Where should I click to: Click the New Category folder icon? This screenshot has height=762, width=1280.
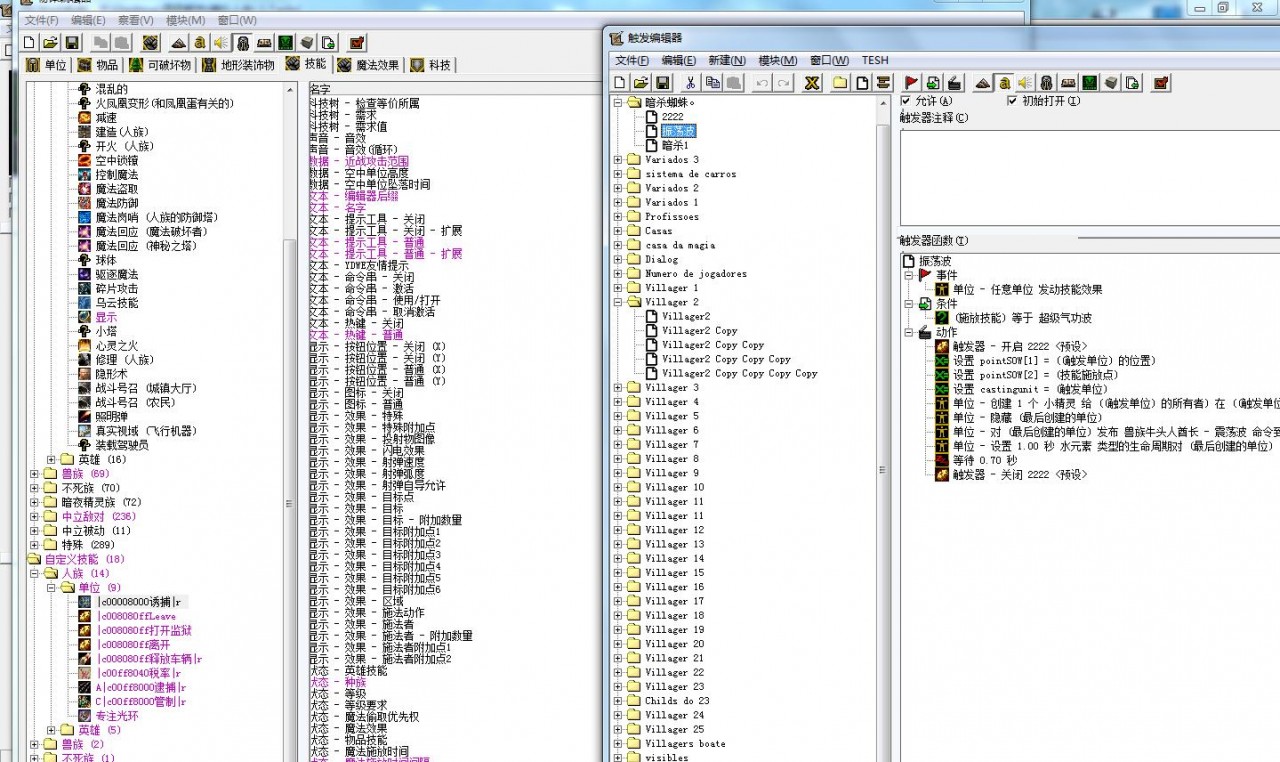(841, 83)
